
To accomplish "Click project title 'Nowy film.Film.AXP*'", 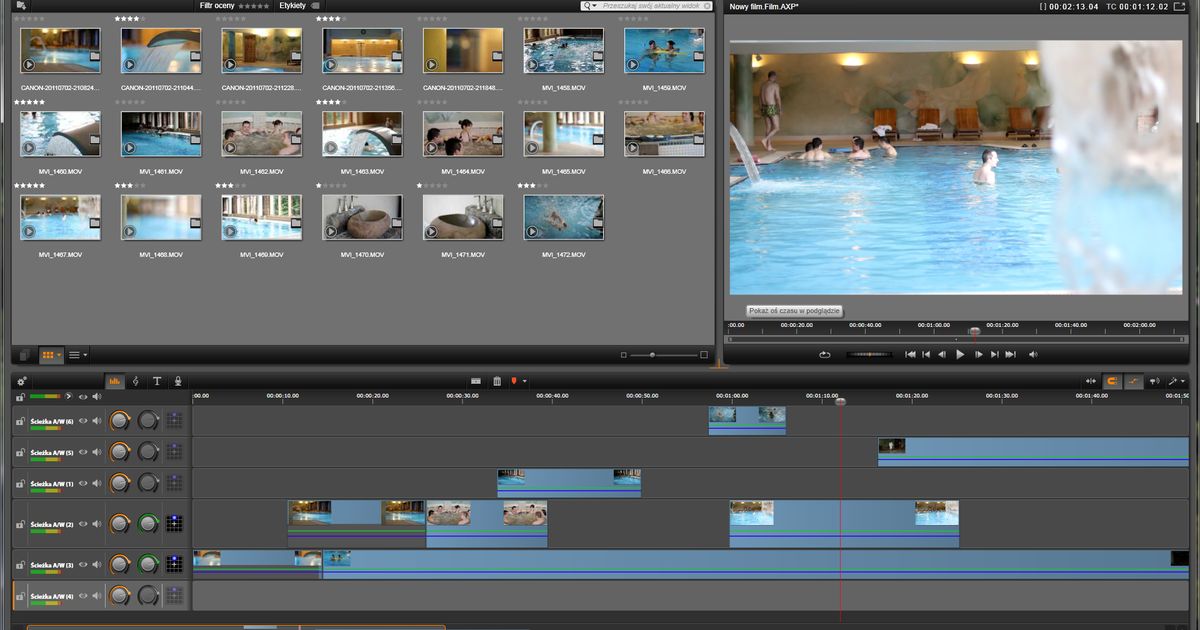I will (764, 6).
